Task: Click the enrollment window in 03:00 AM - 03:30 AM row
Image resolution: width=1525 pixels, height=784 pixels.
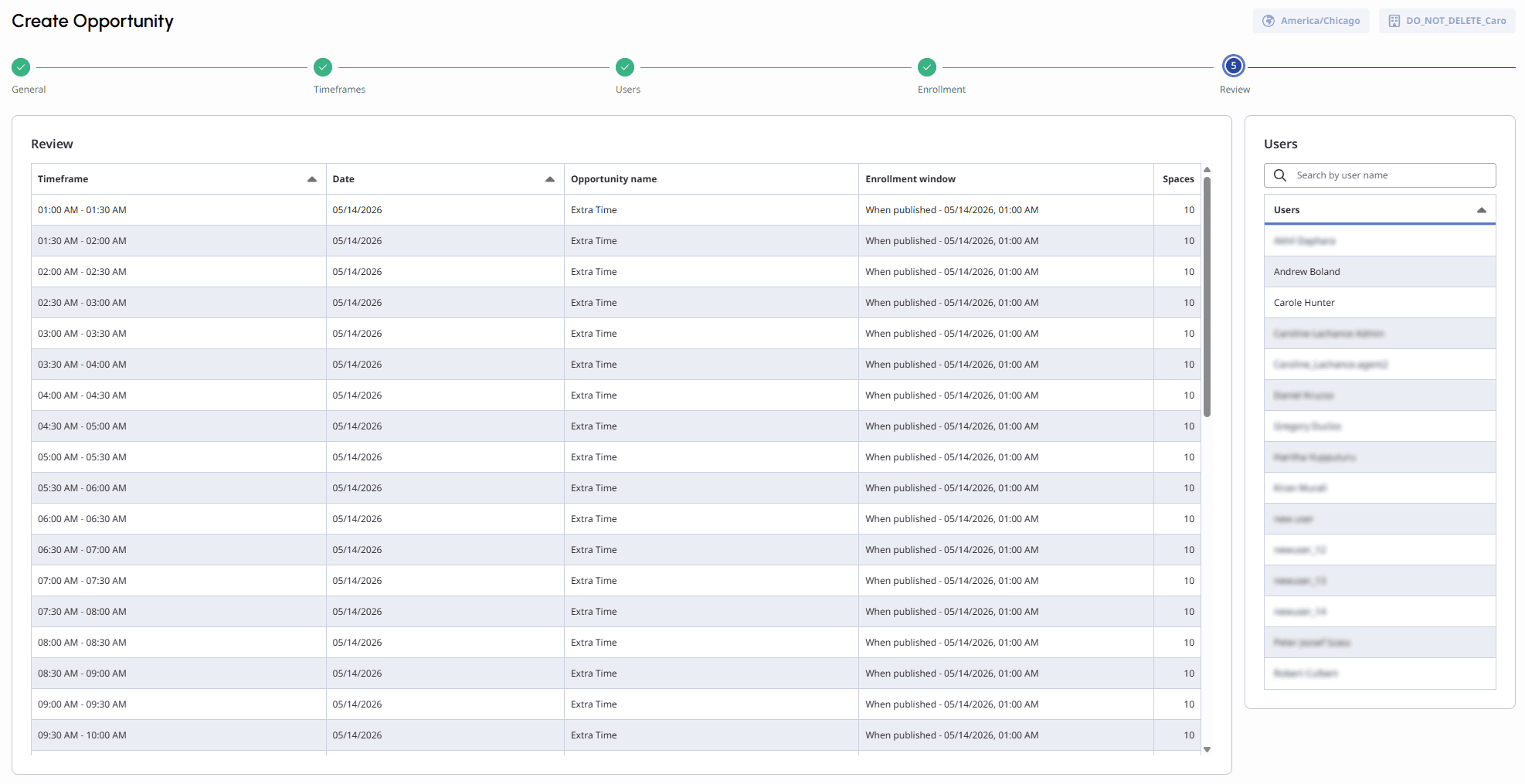Action: point(952,334)
